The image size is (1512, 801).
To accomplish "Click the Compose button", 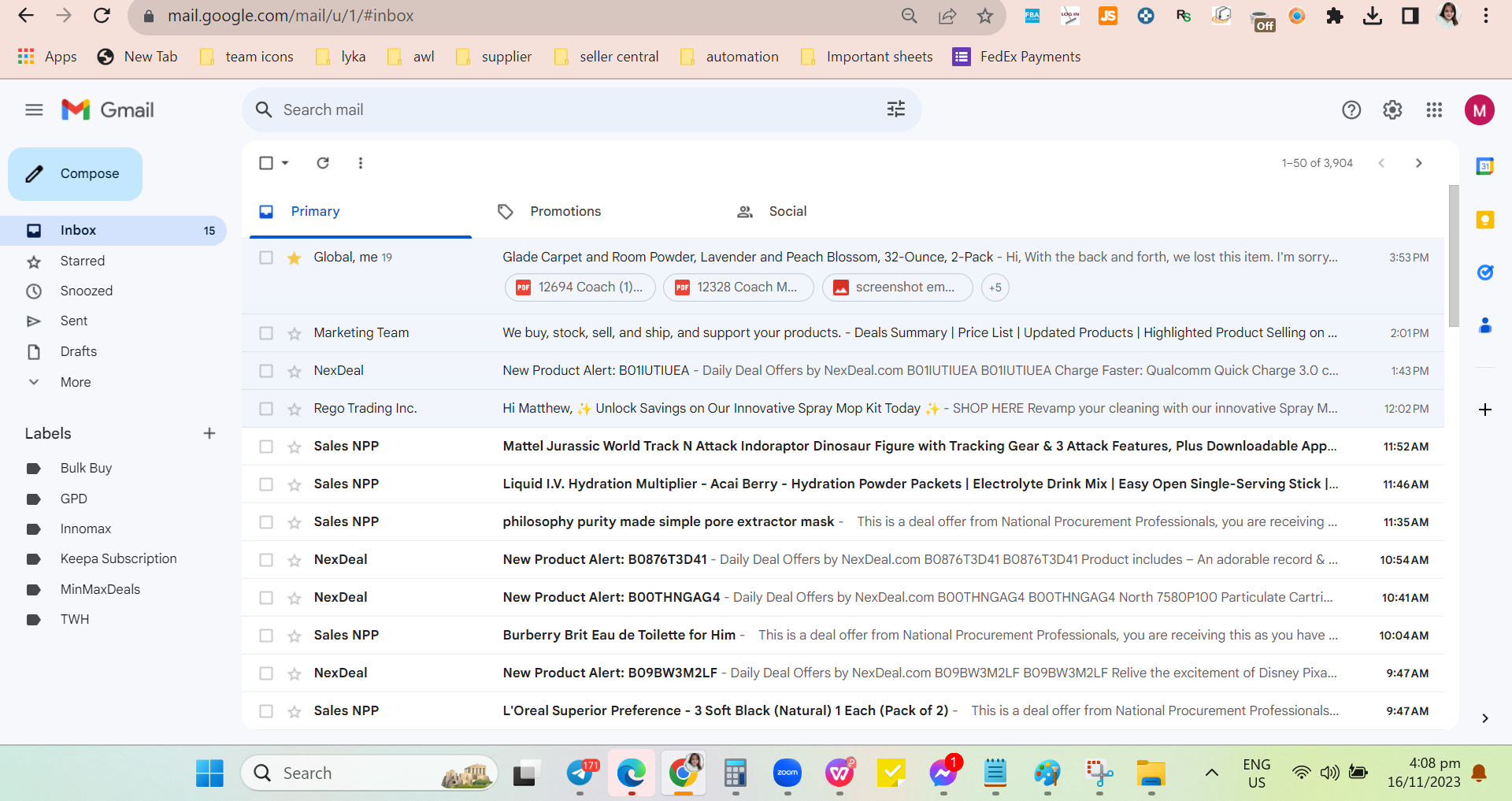I will point(76,174).
